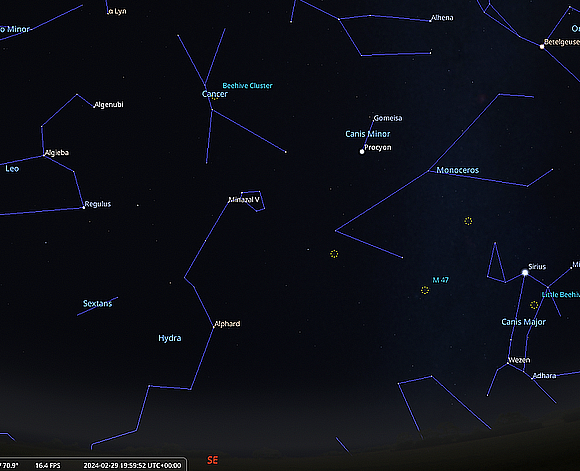580x471 pixels.
Task: Click the Canis Minor constellation label
Action: tap(368, 134)
